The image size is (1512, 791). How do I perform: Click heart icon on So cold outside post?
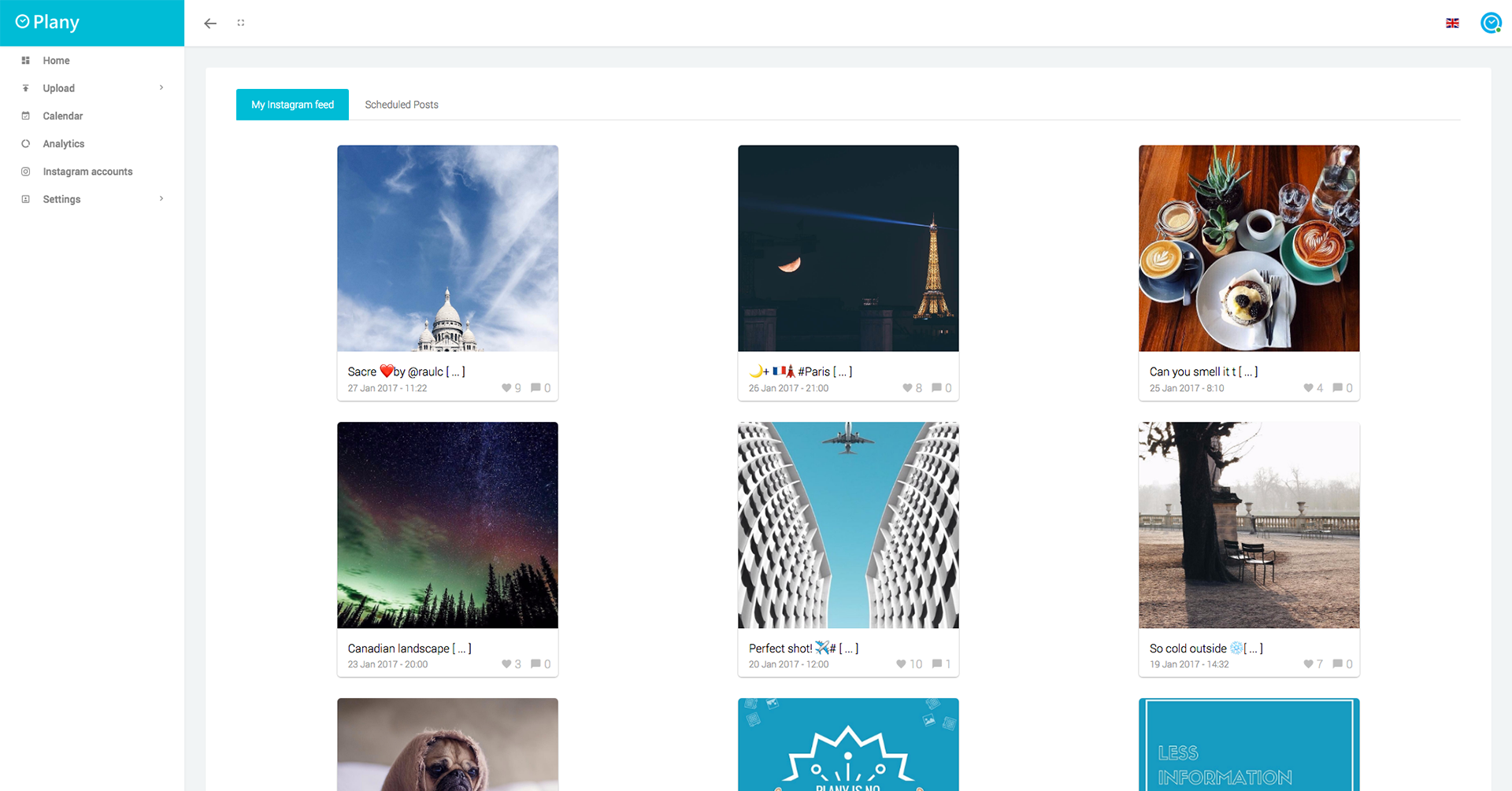click(x=1308, y=664)
